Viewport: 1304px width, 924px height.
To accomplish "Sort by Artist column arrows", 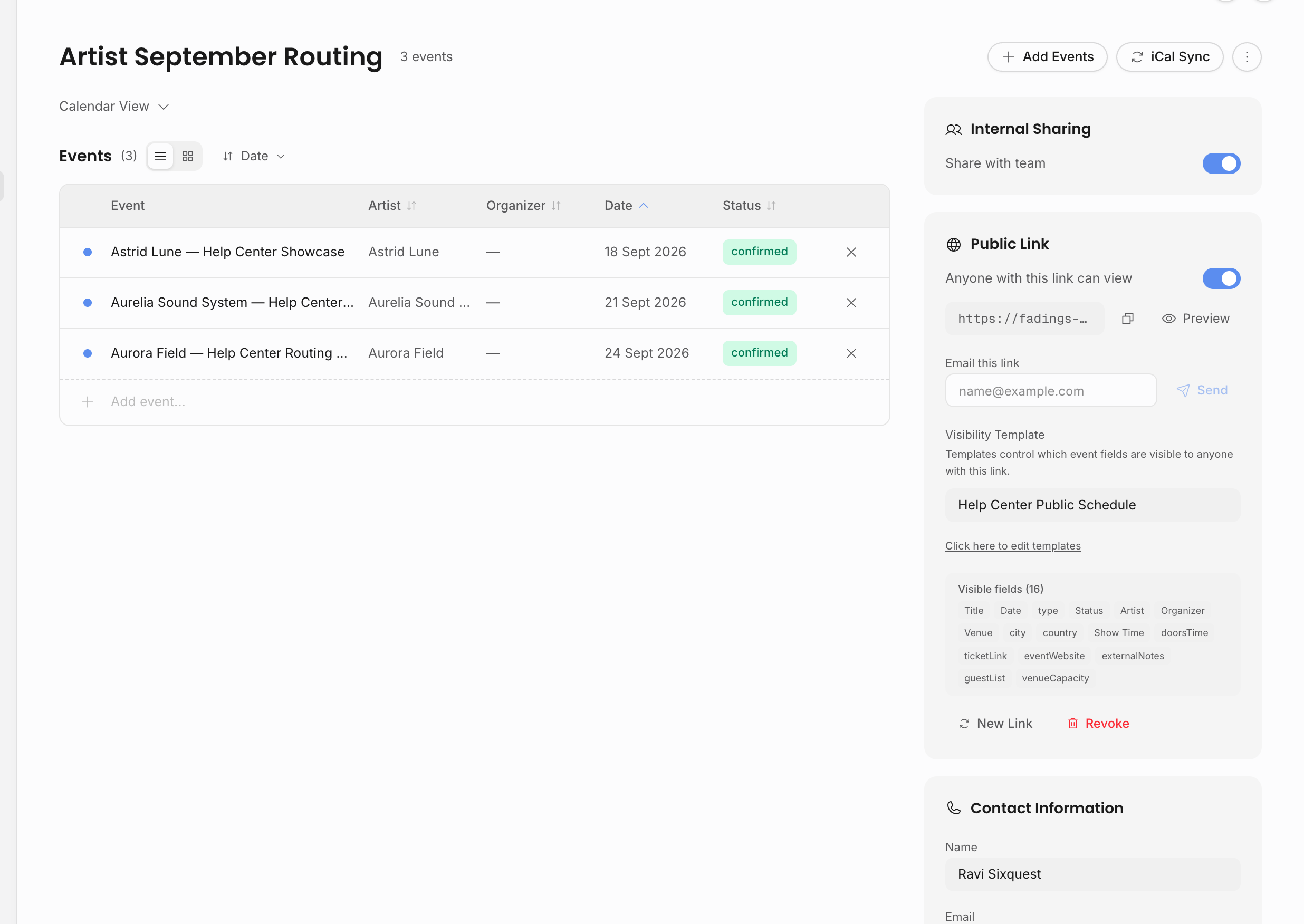I will point(411,206).
